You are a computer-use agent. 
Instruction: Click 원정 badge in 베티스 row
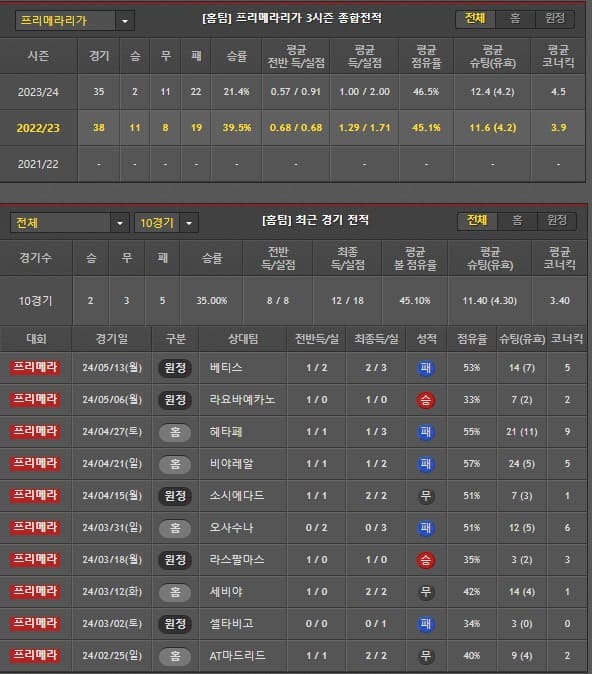point(175,368)
